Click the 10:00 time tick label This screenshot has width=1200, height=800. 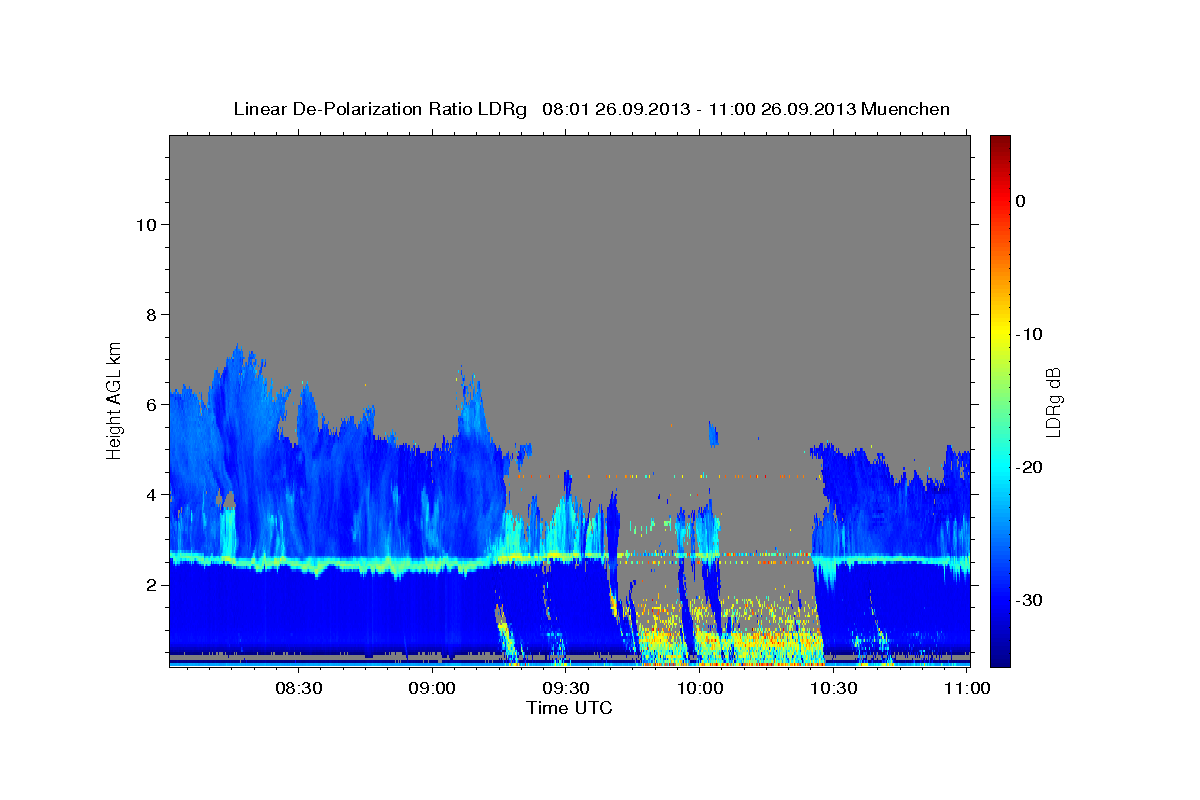pyautogui.click(x=700, y=688)
